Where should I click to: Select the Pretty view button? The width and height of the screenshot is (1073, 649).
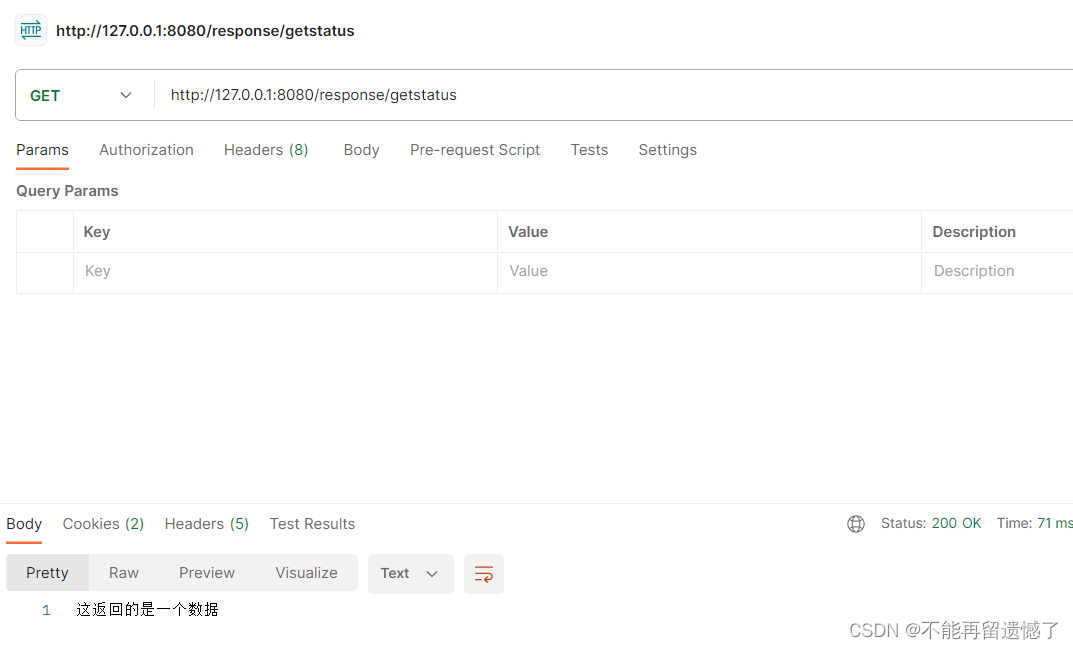tap(47, 573)
